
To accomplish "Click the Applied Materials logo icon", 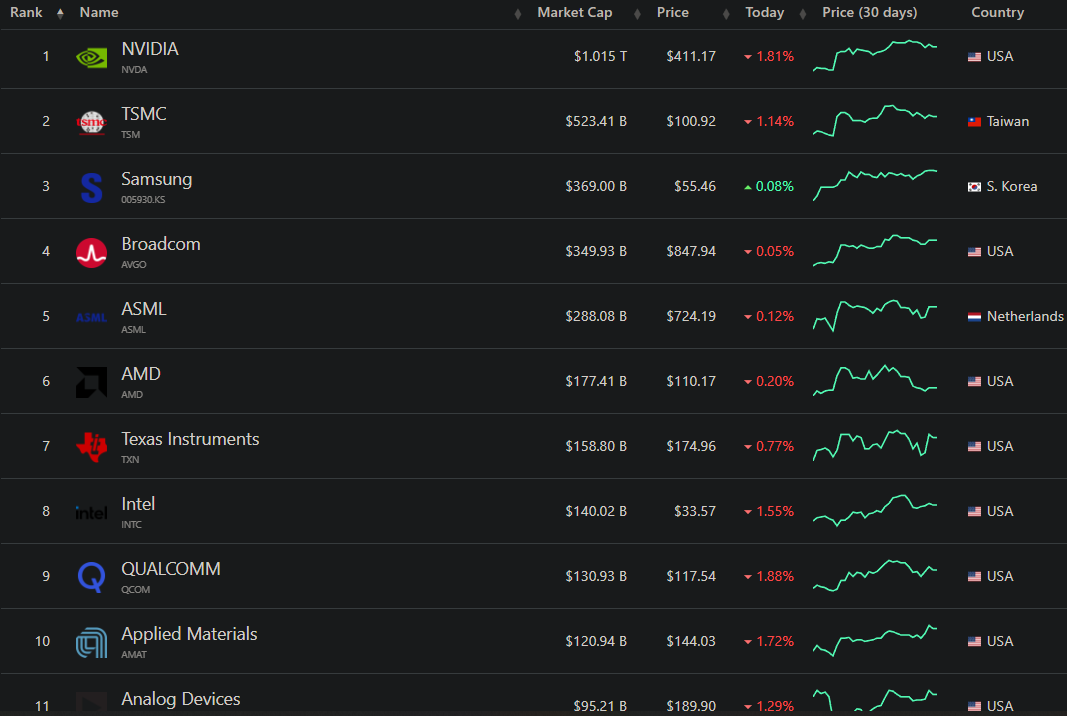I will tap(91, 643).
